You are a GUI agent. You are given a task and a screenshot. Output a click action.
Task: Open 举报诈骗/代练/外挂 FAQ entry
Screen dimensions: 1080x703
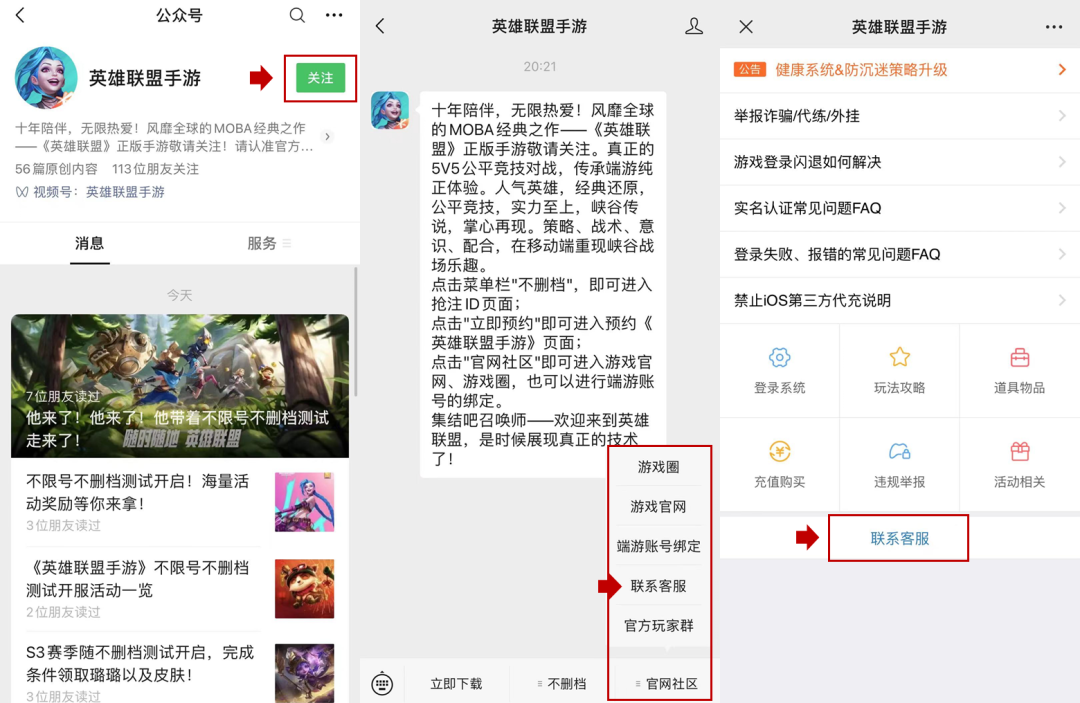pos(899,116)
